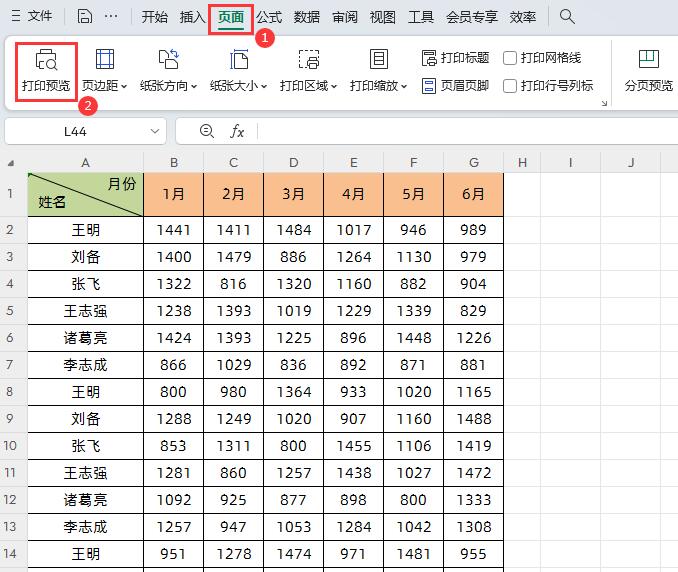Click the Select All corner triangle
Image resolution: width=678 pixels, height=572 pixels.
click(x=11, y=163)
